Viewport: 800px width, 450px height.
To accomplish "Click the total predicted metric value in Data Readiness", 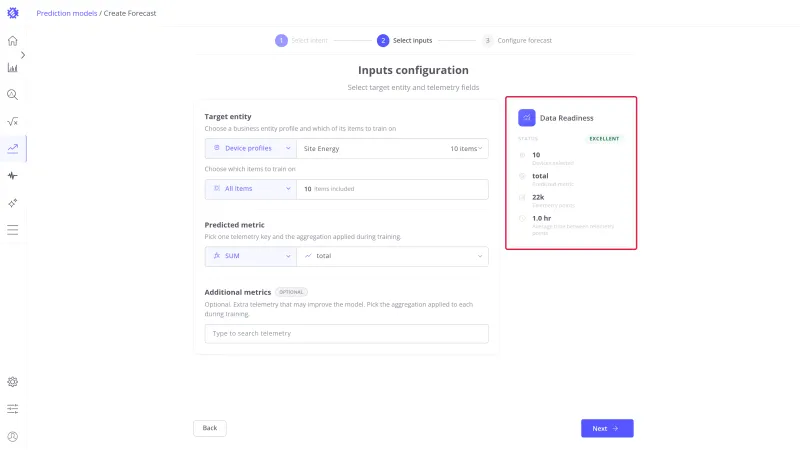I will pos(540,176).
